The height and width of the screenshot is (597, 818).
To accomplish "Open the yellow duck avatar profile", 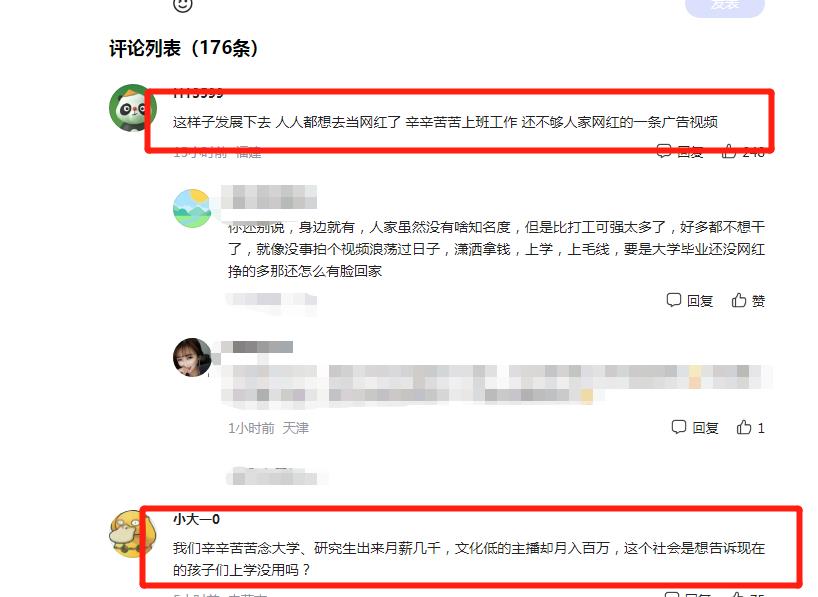I will tap(133, 534).
